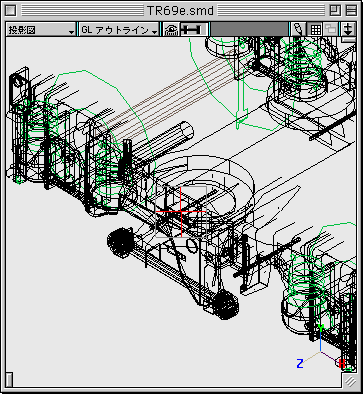Viewport: 363px width, 394px height.
Task: Click the red crosshair cursor in the viewport
Action: pyautogui.click(x=181, y=212)
